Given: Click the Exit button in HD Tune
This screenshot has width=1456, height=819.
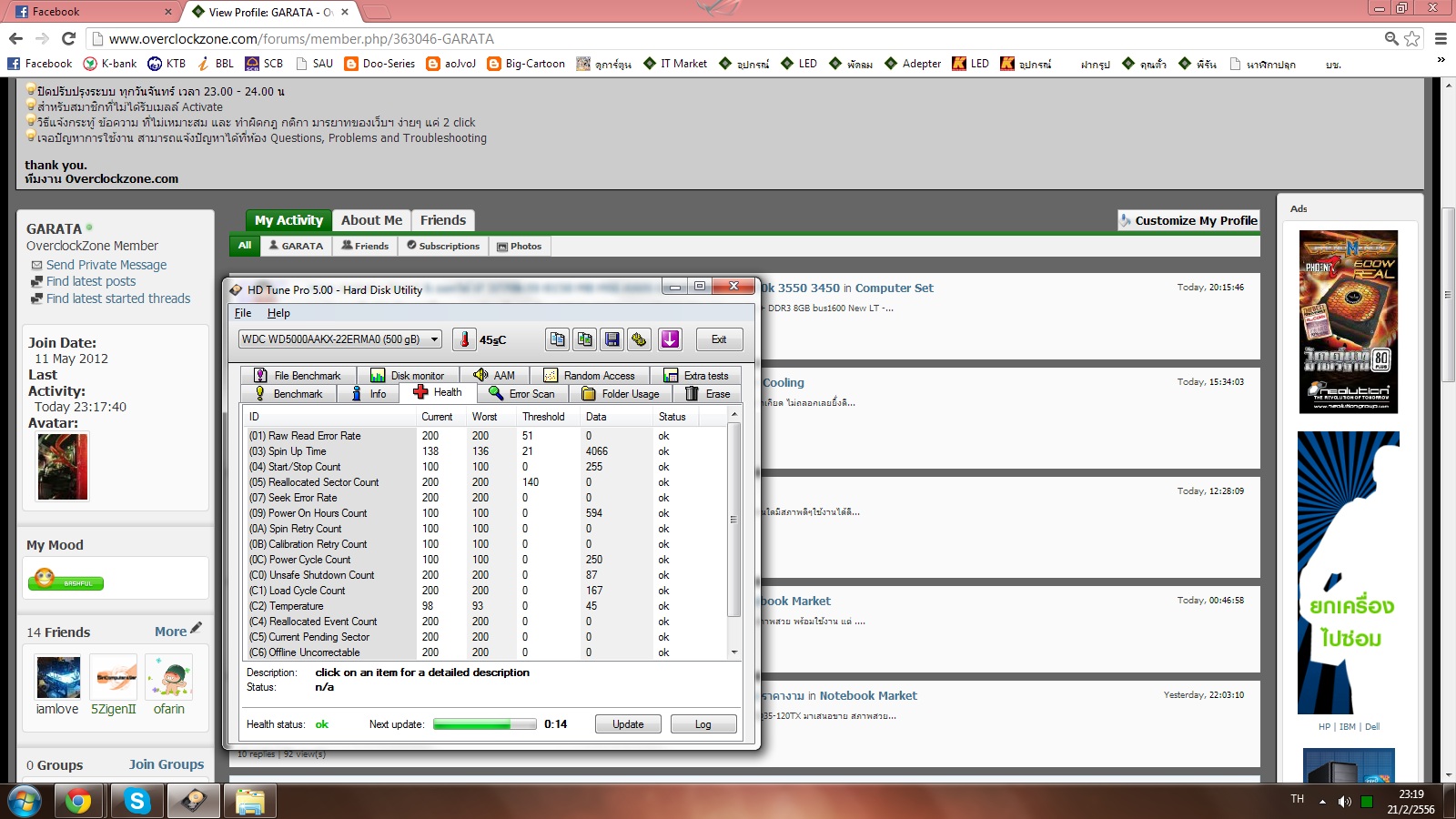Looking at the screenshot, I should tap(719, 339).
